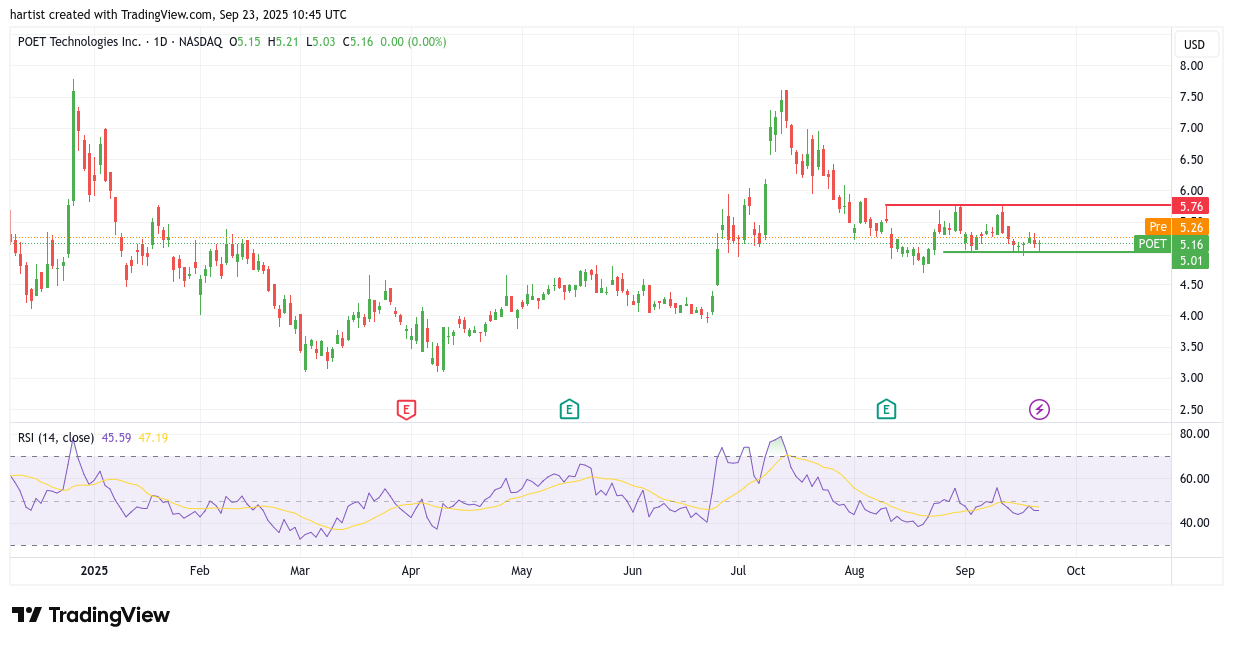Click the purple RSI value 45.59
This screenshot has height=645, width=1233.
tap(114, 438)
